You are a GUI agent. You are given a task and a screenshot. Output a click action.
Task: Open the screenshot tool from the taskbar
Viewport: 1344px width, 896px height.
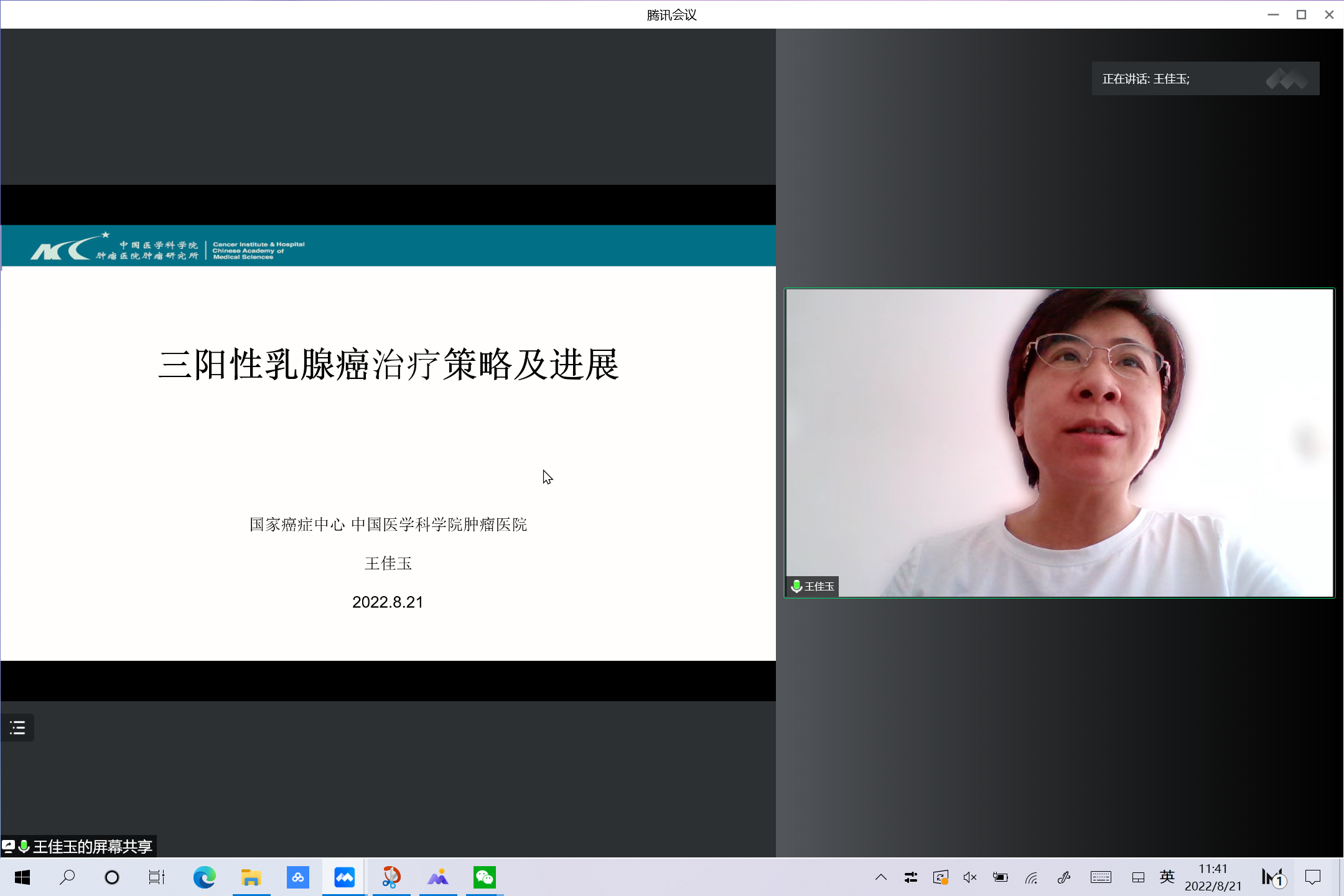coord(391,877)
